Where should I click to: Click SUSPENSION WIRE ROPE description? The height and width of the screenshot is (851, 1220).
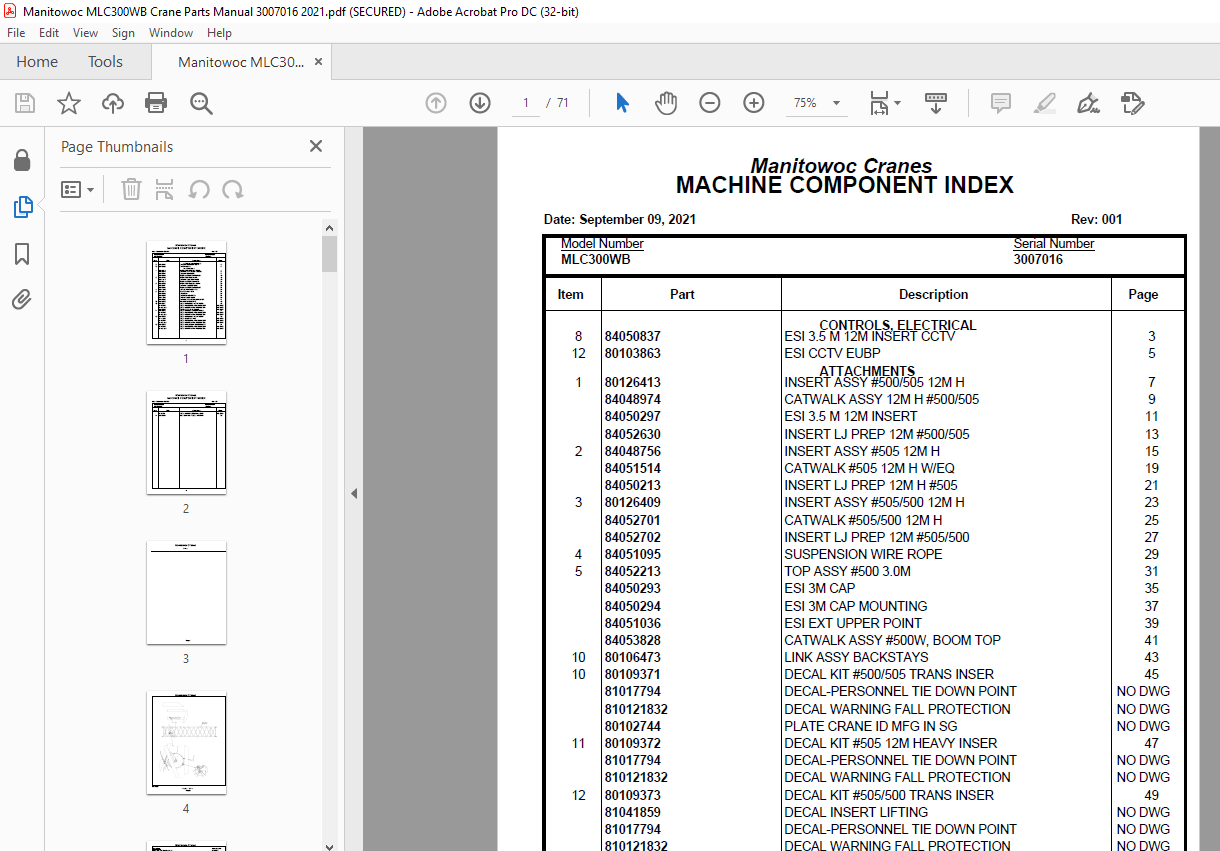pos(863,554)
